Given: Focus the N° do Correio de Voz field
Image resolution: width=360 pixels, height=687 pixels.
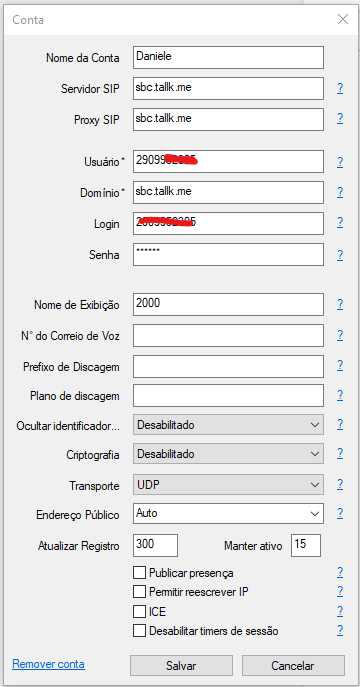Looking at the screenshot, I should [x=228, y=336].
